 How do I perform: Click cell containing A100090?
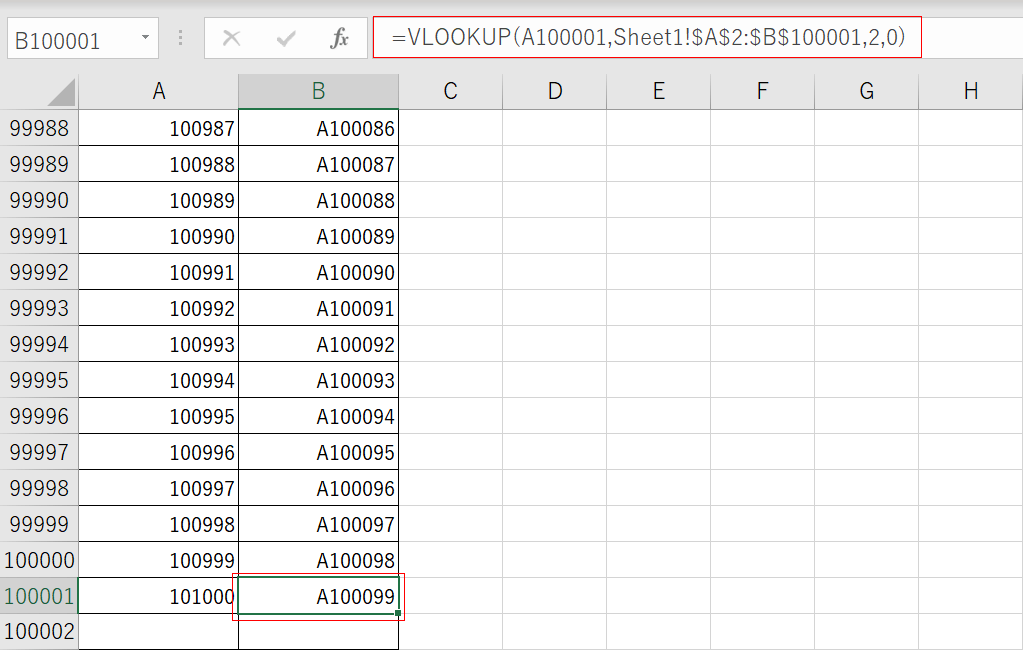318,271
